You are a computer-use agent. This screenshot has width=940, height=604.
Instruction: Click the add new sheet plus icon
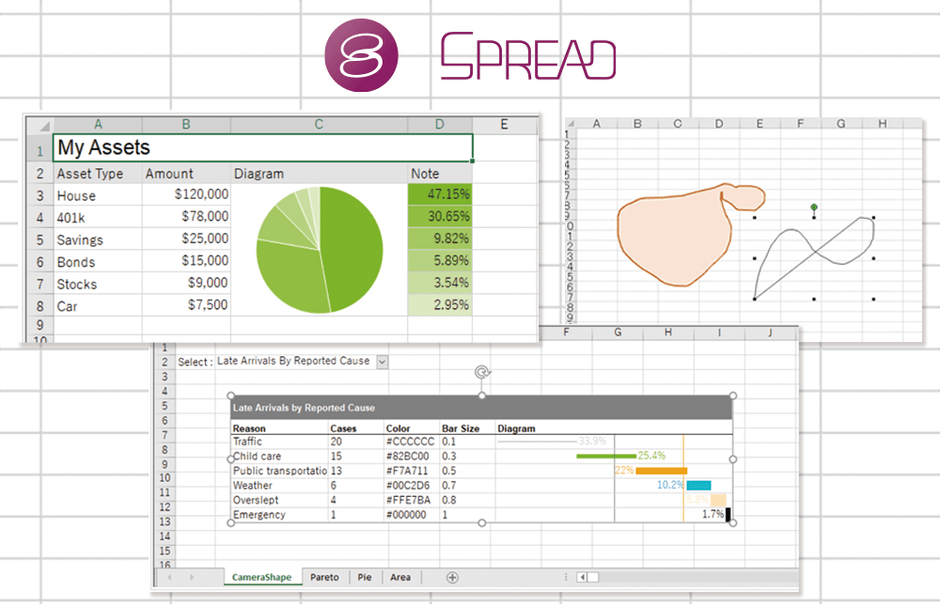coord(453,578)
